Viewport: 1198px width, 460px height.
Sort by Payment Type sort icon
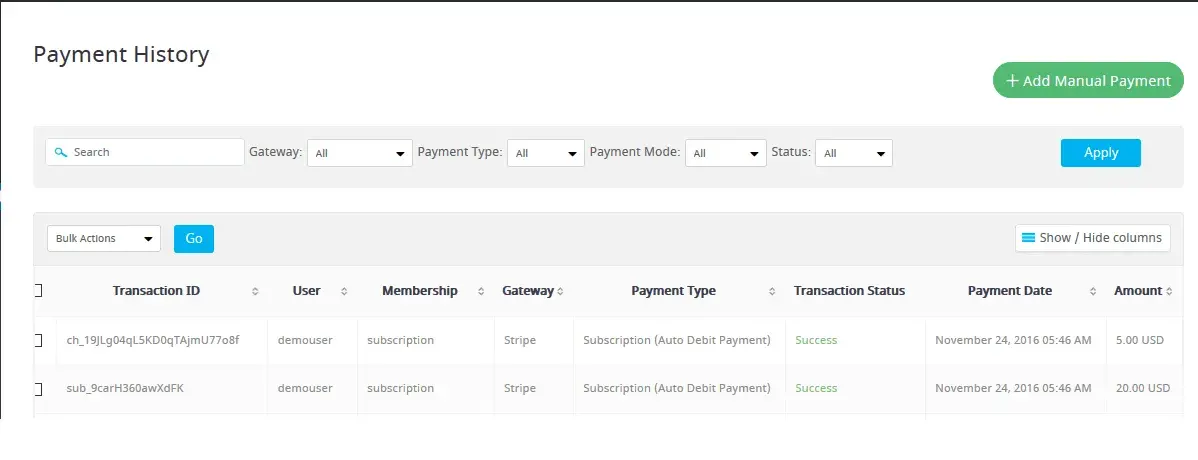tap(772, 291)
